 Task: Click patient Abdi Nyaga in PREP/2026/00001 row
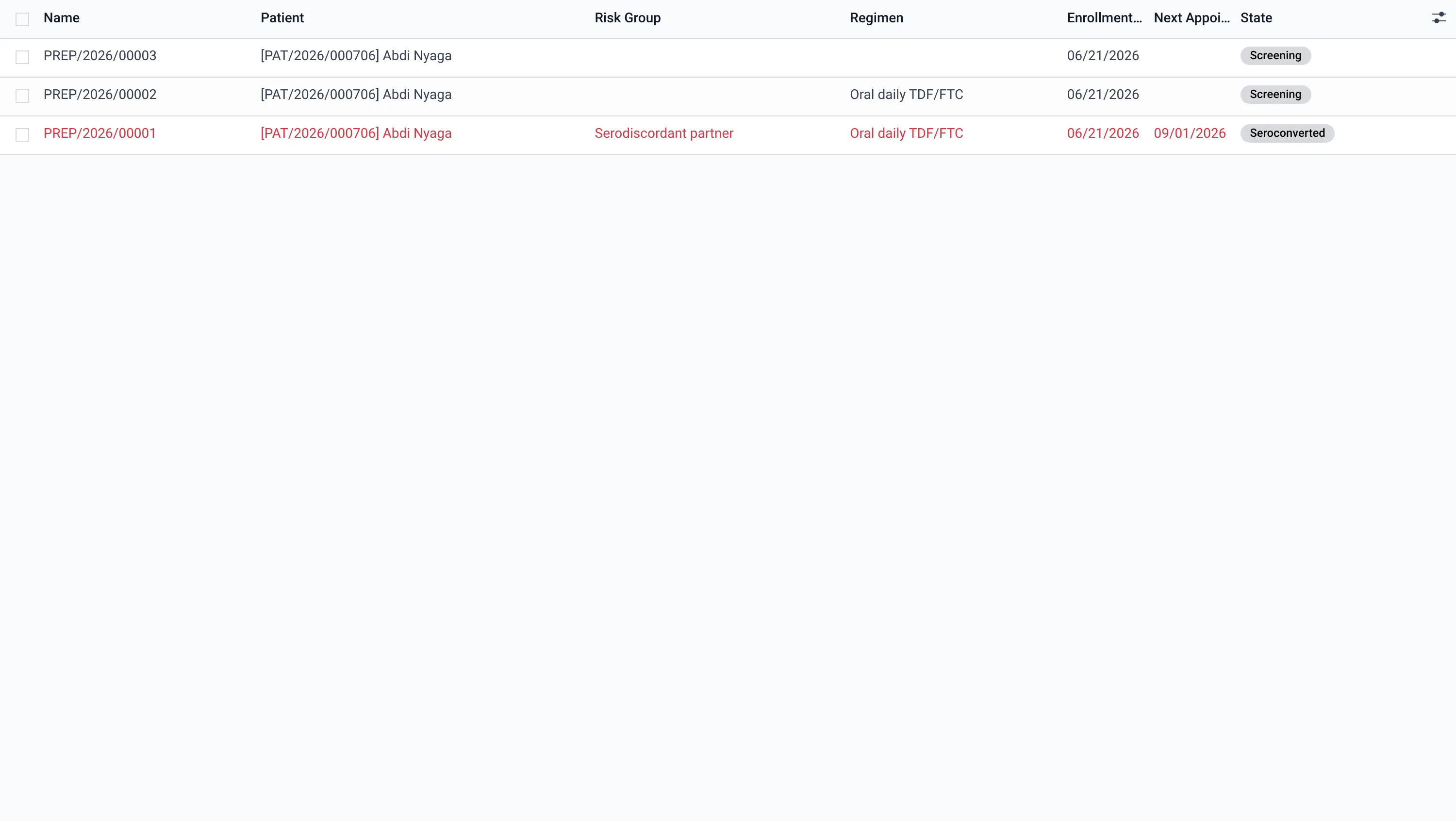coord(356,133)
